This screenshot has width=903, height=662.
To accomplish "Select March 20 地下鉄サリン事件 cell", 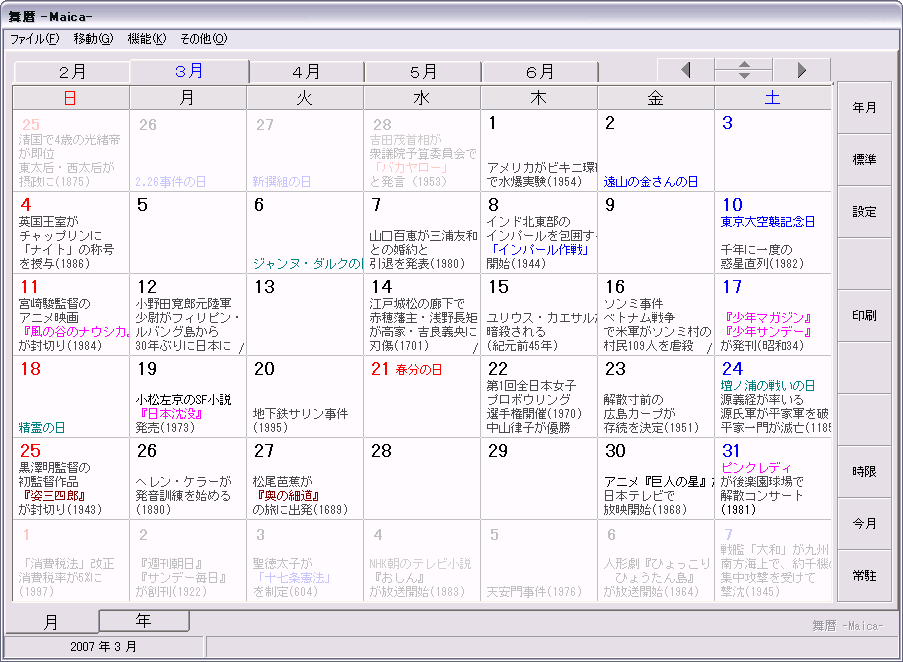I will [305, 397].
